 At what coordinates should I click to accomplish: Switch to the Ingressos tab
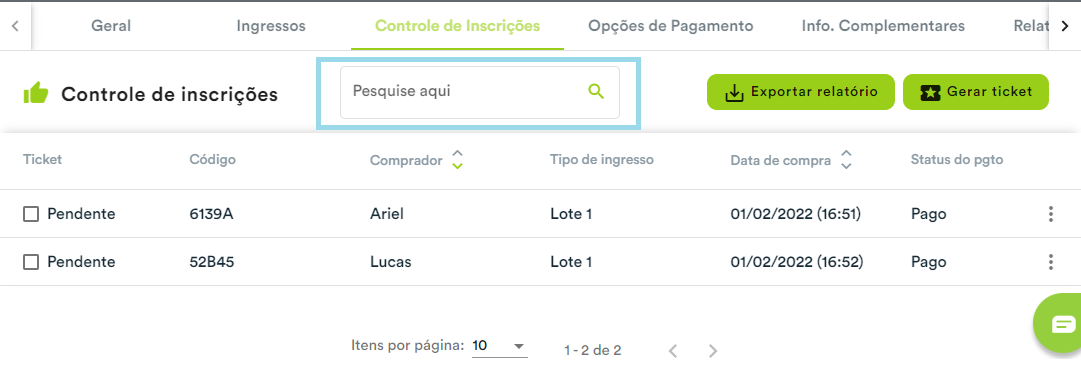coord(271,26)
